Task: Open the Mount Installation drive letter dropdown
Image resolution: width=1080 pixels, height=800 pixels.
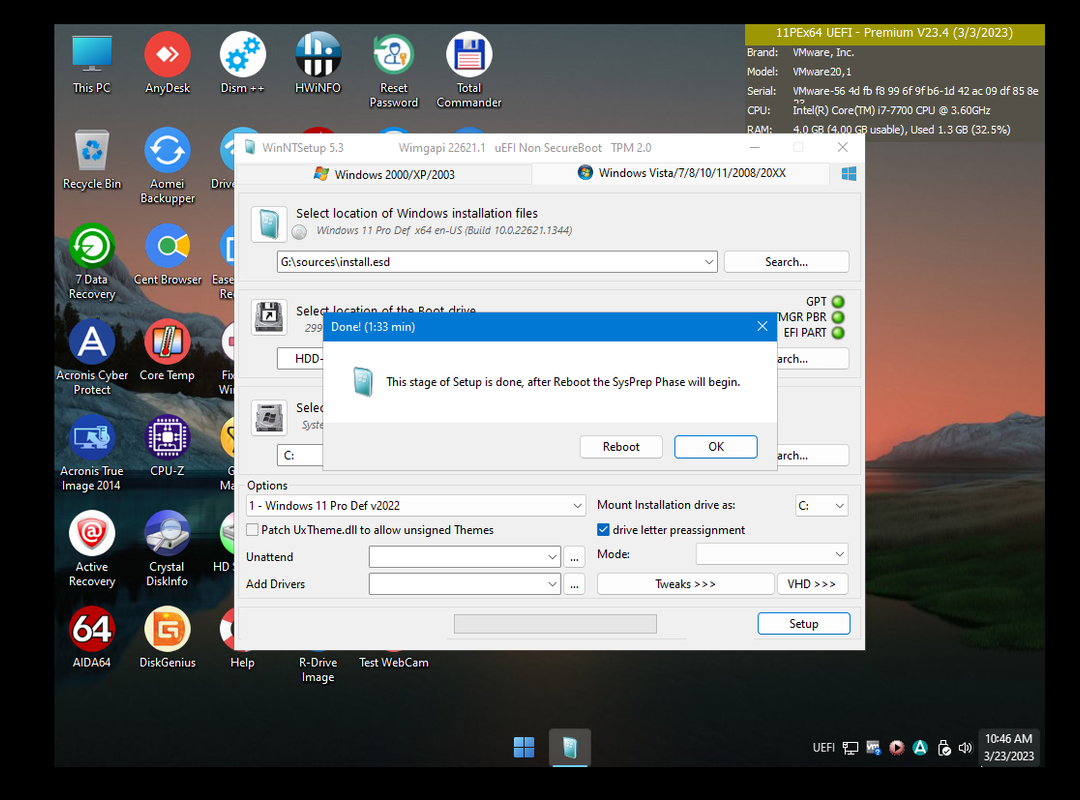Action: coord(822,506)
